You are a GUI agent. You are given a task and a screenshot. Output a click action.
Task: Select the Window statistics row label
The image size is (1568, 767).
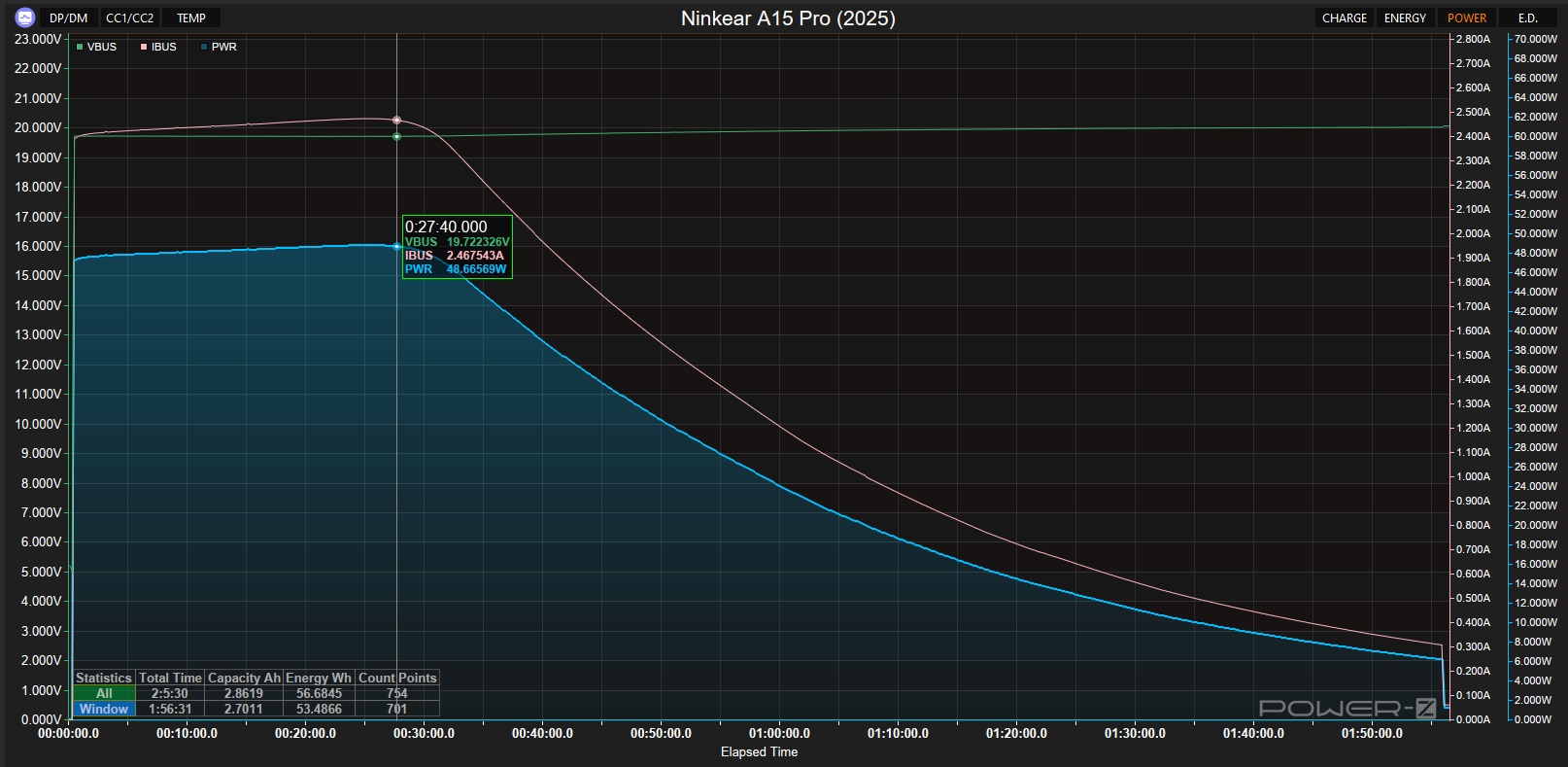pyautogui.click(x=104, y=709)
